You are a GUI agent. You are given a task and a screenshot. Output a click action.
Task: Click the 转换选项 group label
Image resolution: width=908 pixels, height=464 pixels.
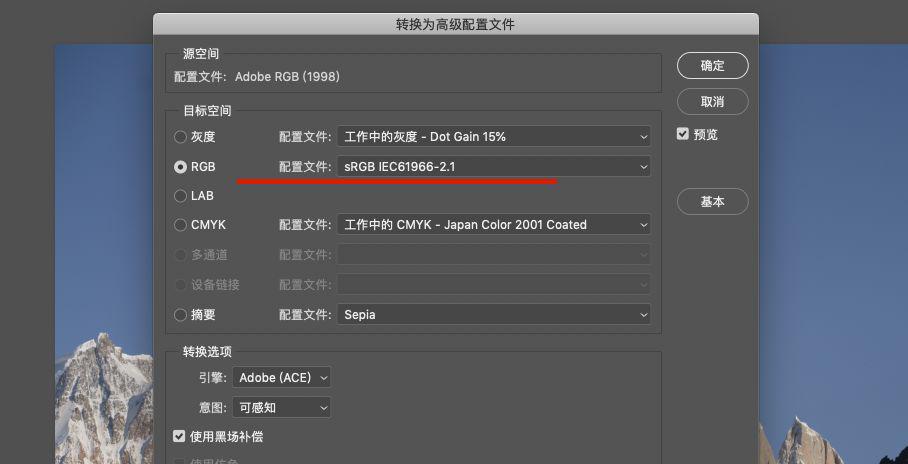click(207, 352)
